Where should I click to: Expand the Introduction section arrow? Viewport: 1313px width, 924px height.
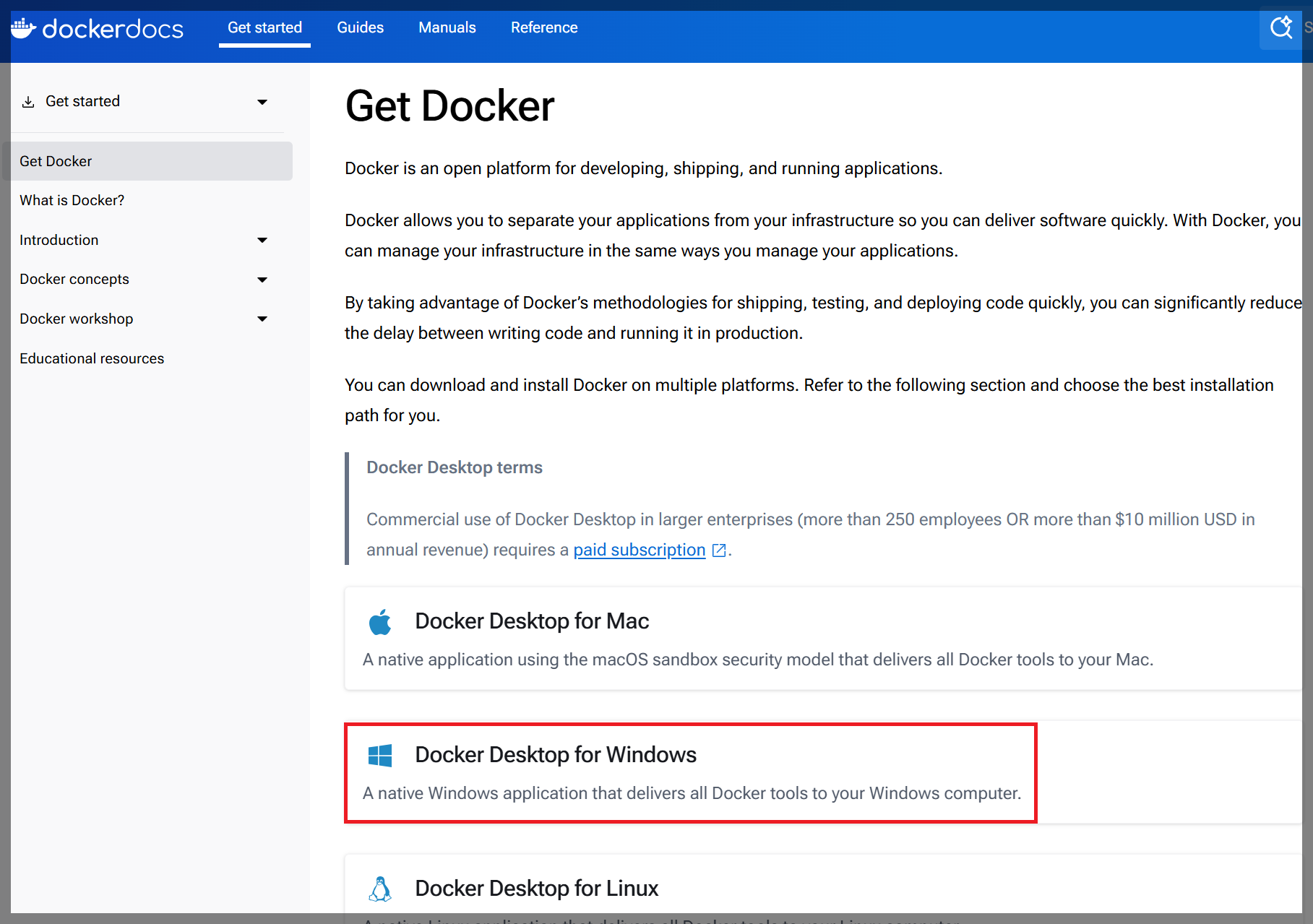coord(262,240)
